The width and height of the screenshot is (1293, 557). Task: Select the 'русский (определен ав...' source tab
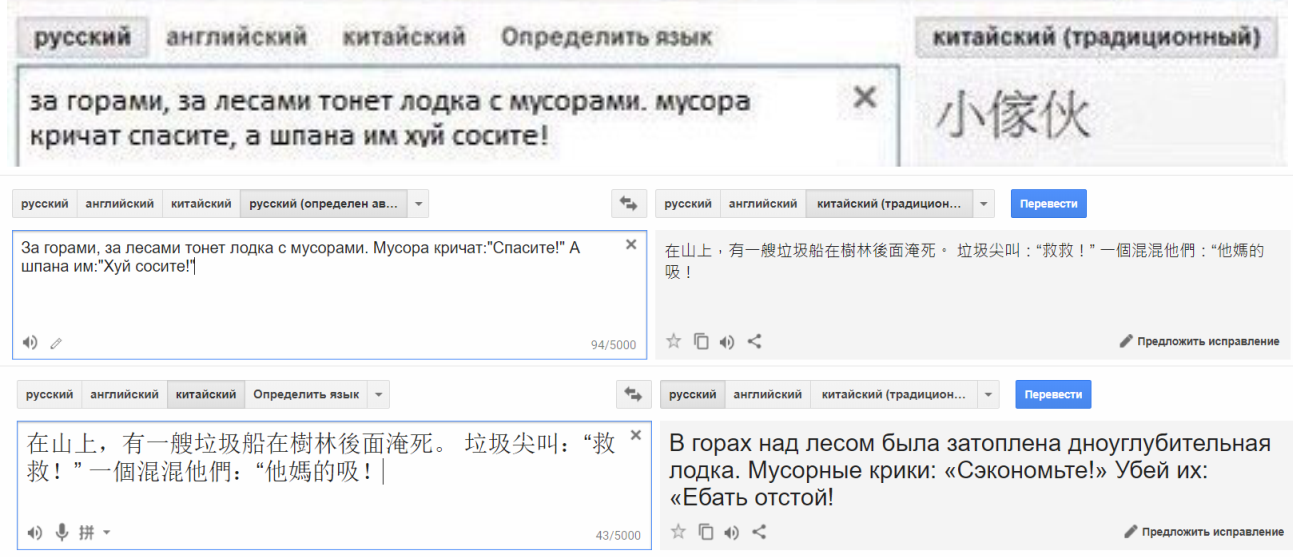[x=324, y=204]
